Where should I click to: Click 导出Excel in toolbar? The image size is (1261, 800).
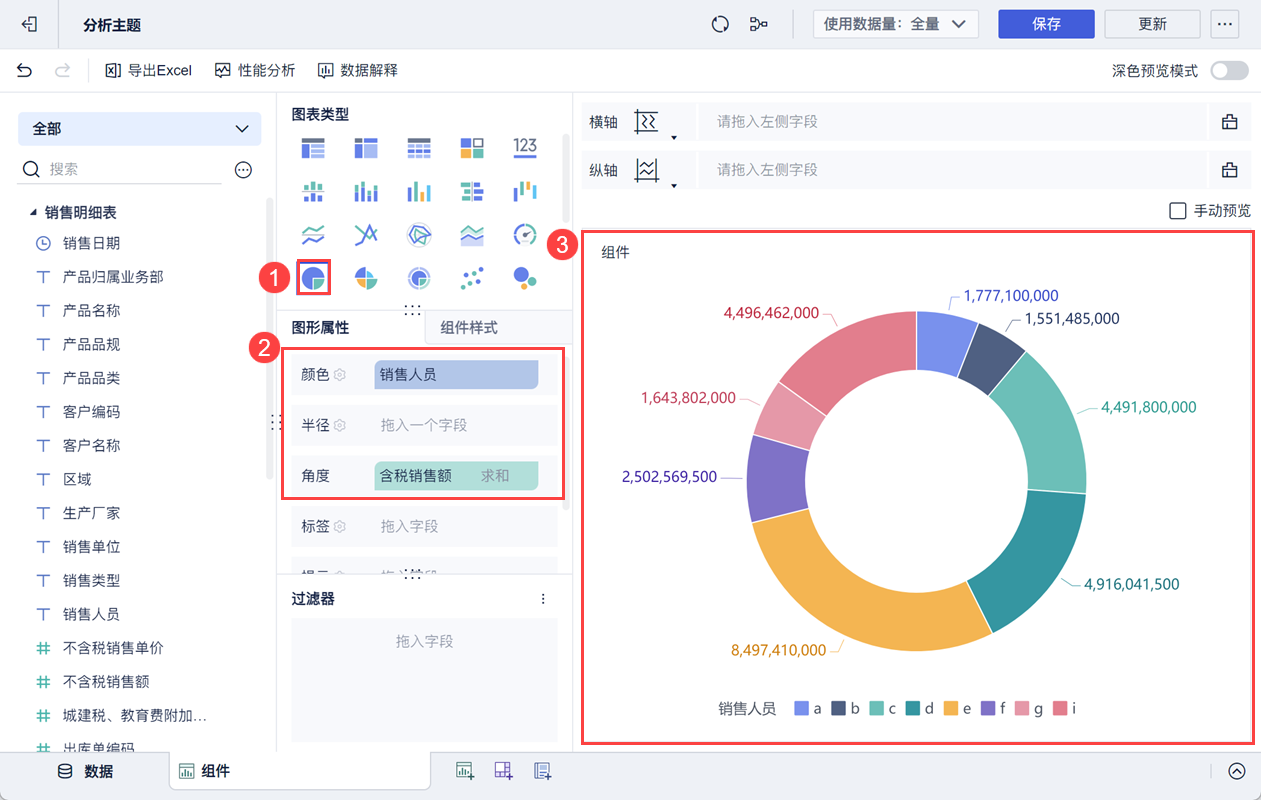coord(148,70)
